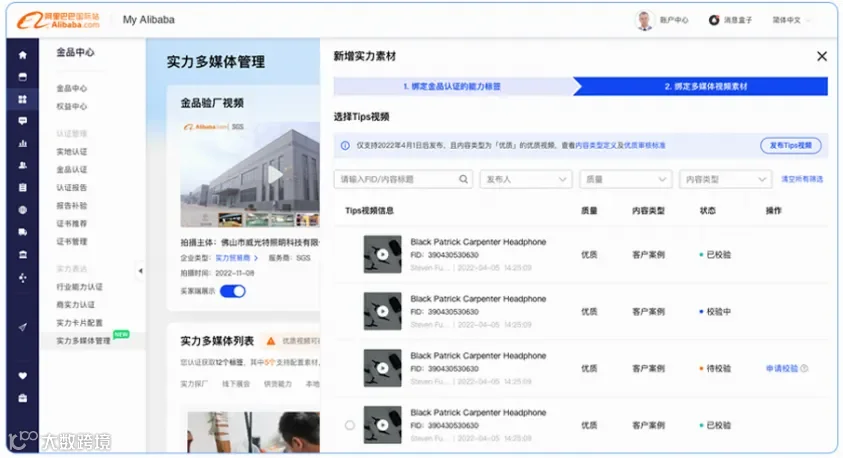Click the search magnifier in FID field

click(463, 179)
